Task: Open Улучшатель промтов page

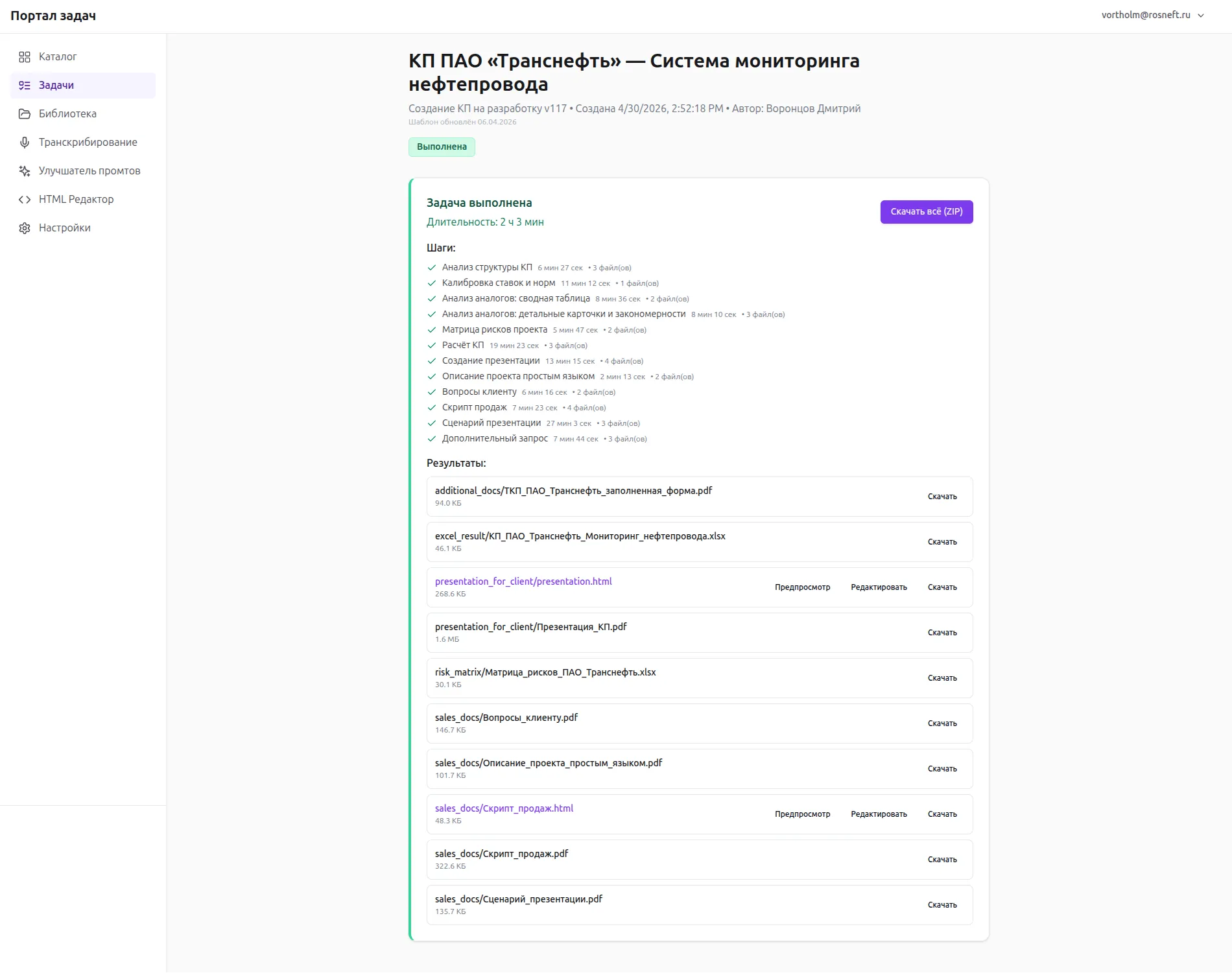Action: point(83,171)
